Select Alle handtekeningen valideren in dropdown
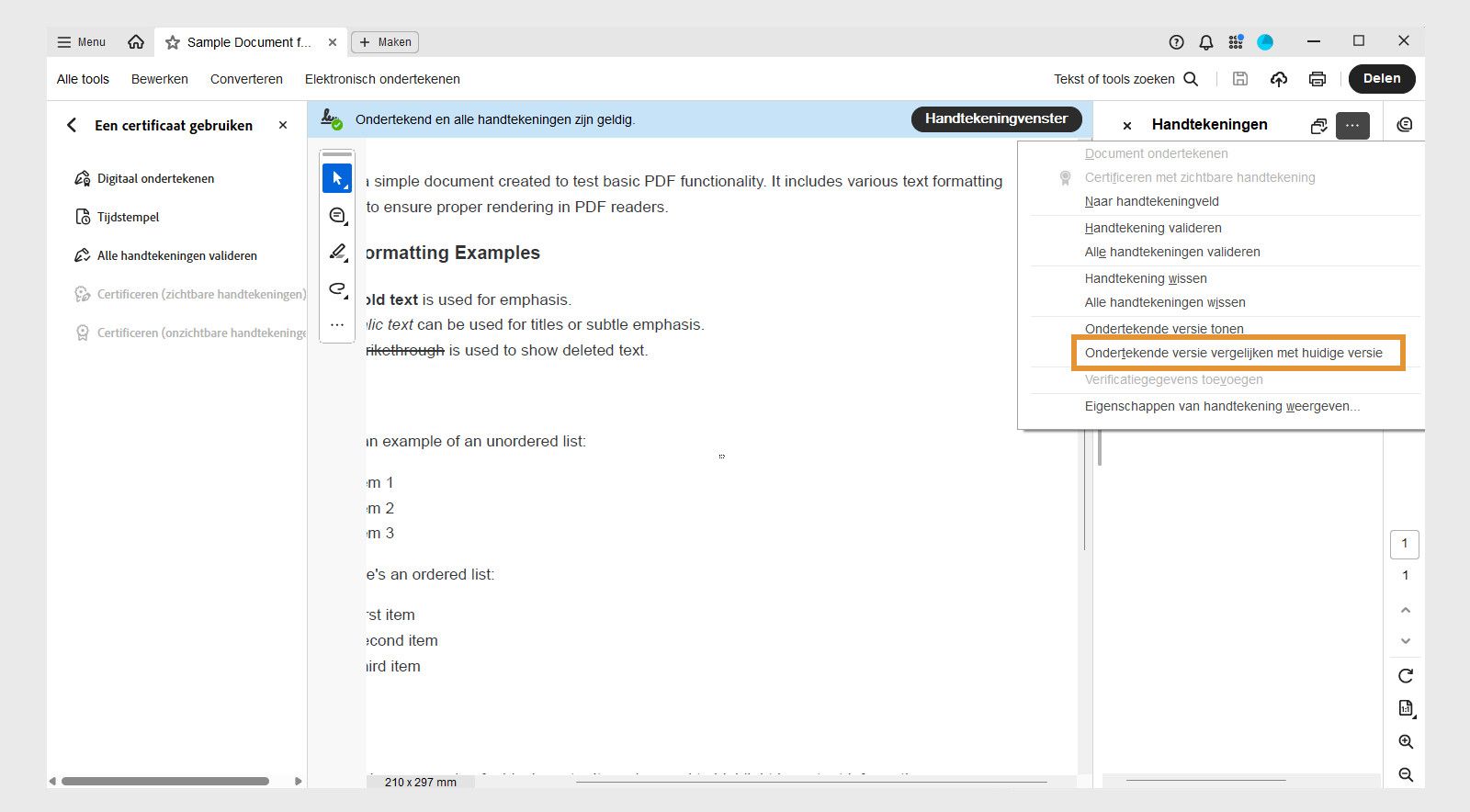This screenshot has height=812, width=1470. [x=1172, y=252]
